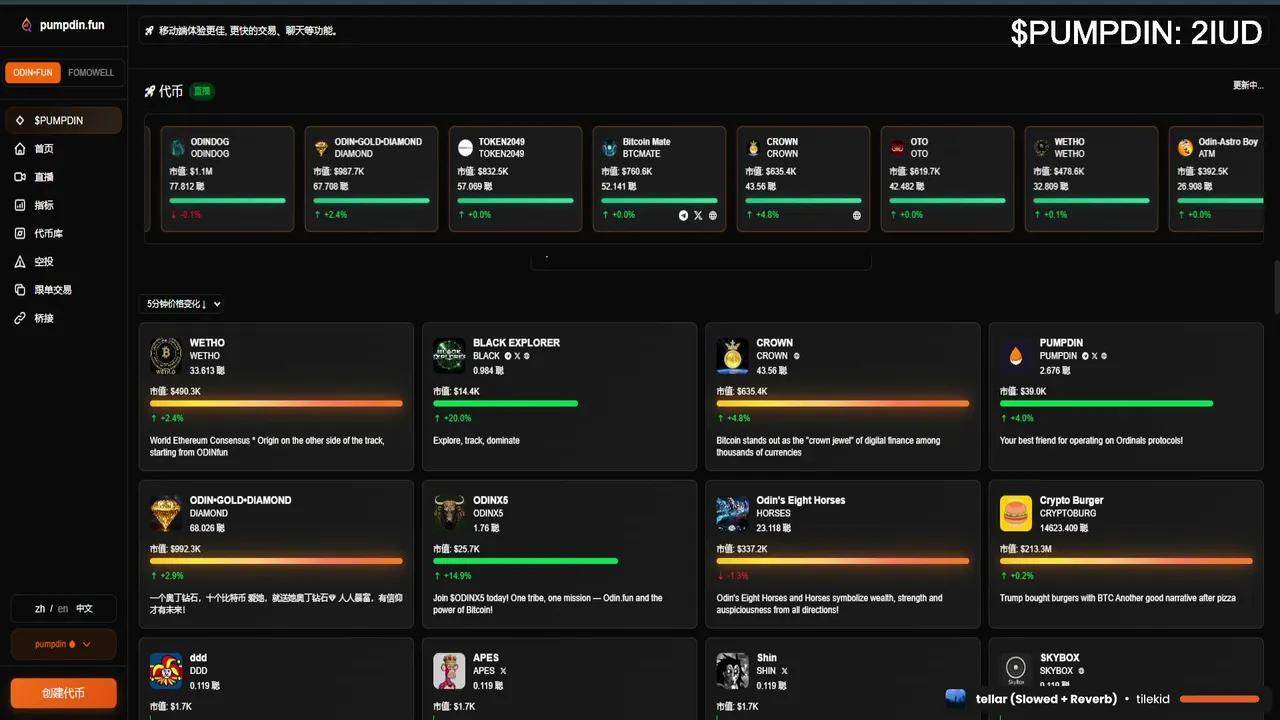The image size is (1280, 720).
Task: Click the globe icon beside SKYBOX ticker
Action: 1082,671
